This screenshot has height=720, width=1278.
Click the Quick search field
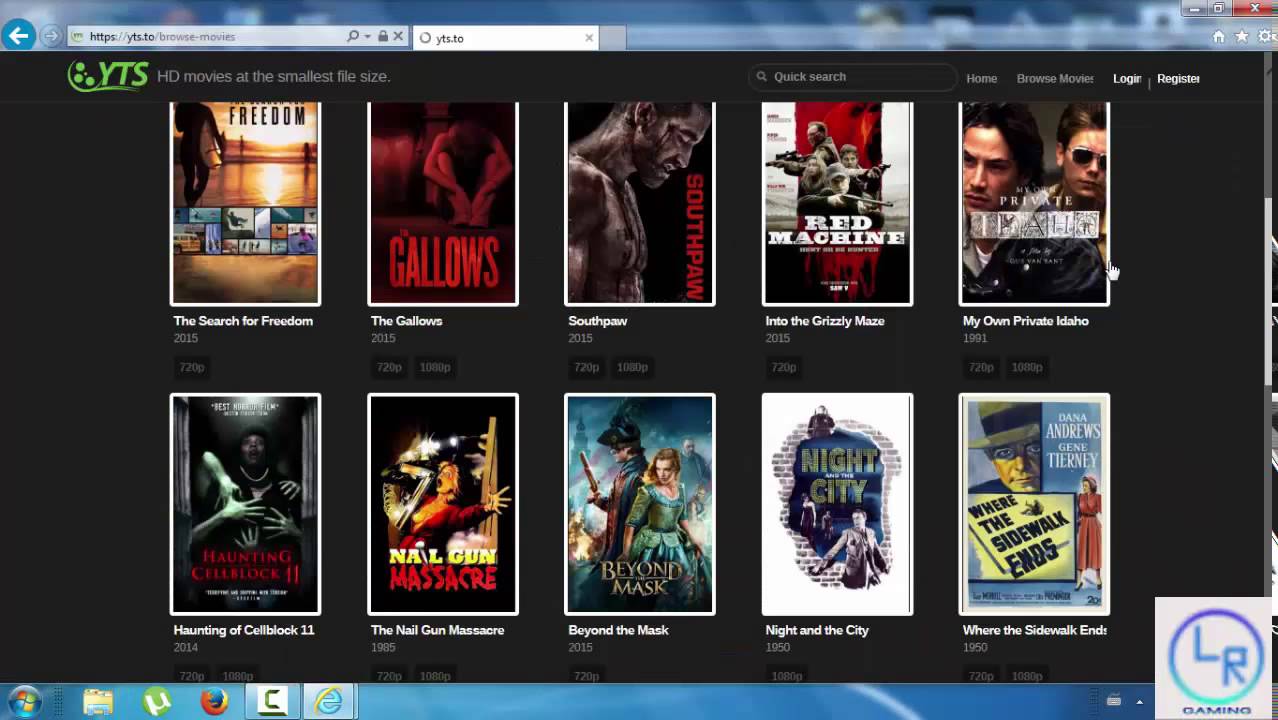[852, 77]
